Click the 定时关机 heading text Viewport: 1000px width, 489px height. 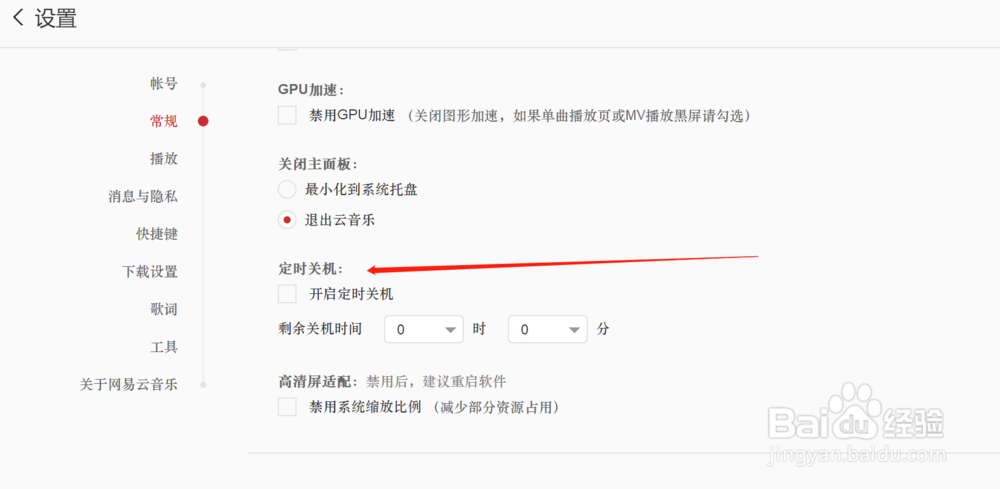pyautogui.click(x=310, y=270)
